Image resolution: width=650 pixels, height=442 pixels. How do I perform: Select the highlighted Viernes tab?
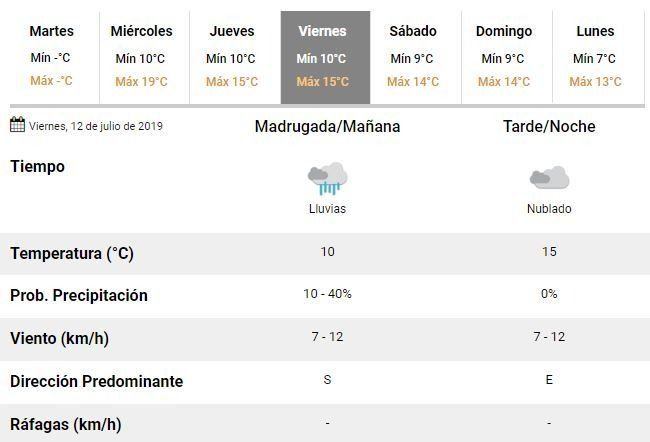(323, 57)
